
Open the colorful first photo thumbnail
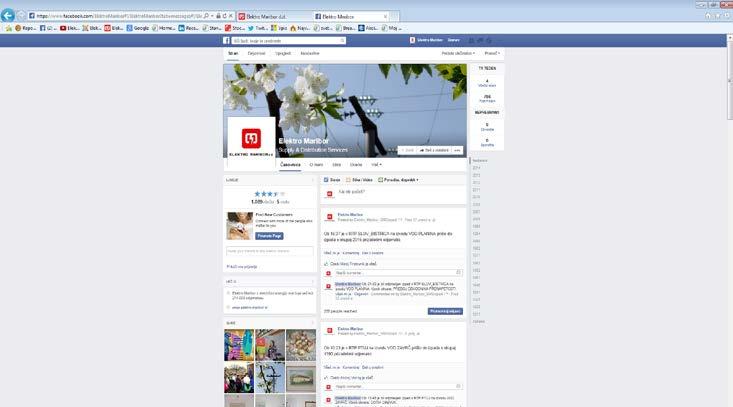[239, 345]
